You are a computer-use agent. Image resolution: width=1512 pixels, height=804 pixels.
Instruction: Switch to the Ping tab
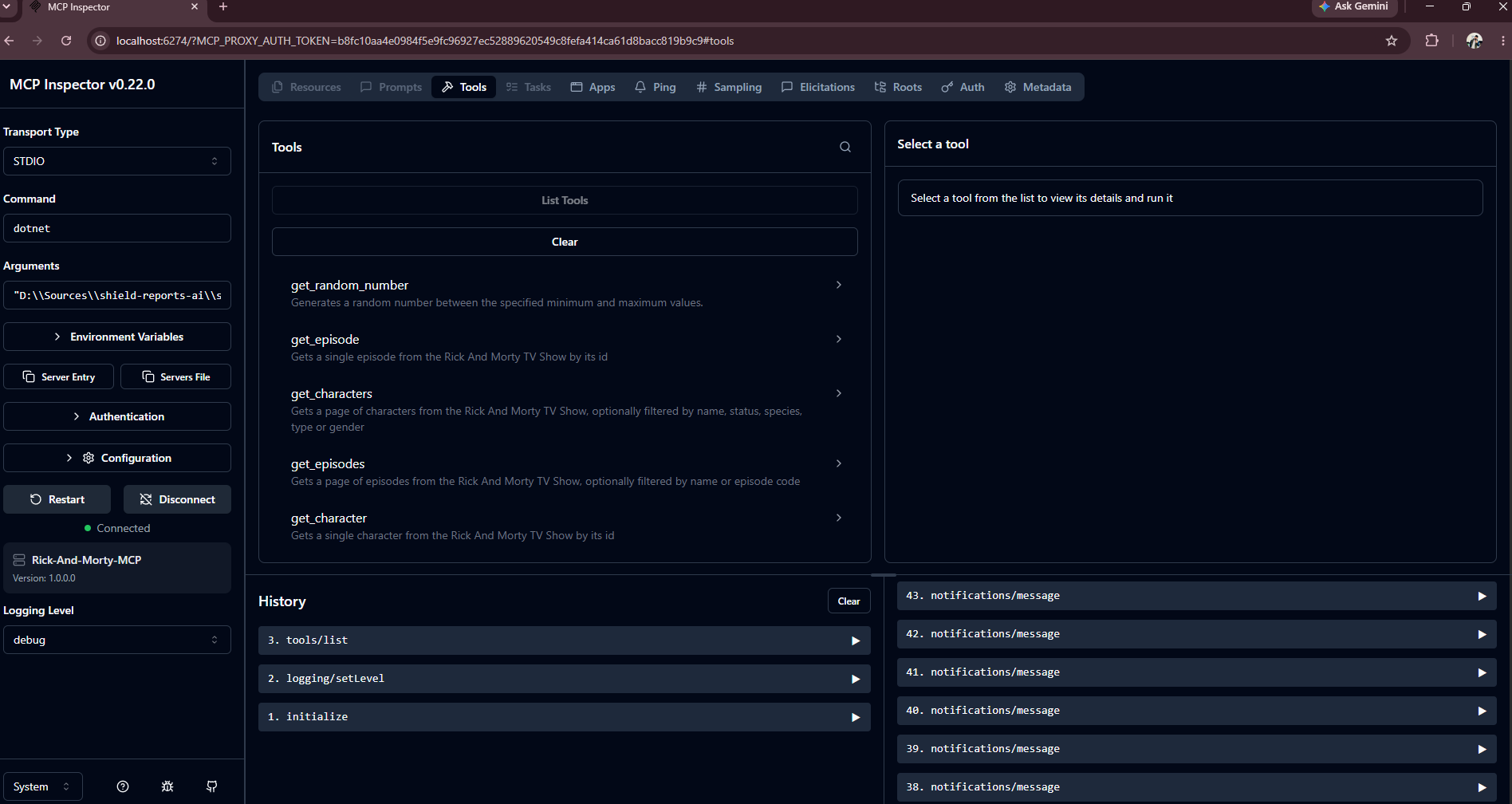[x=656, y=87]
